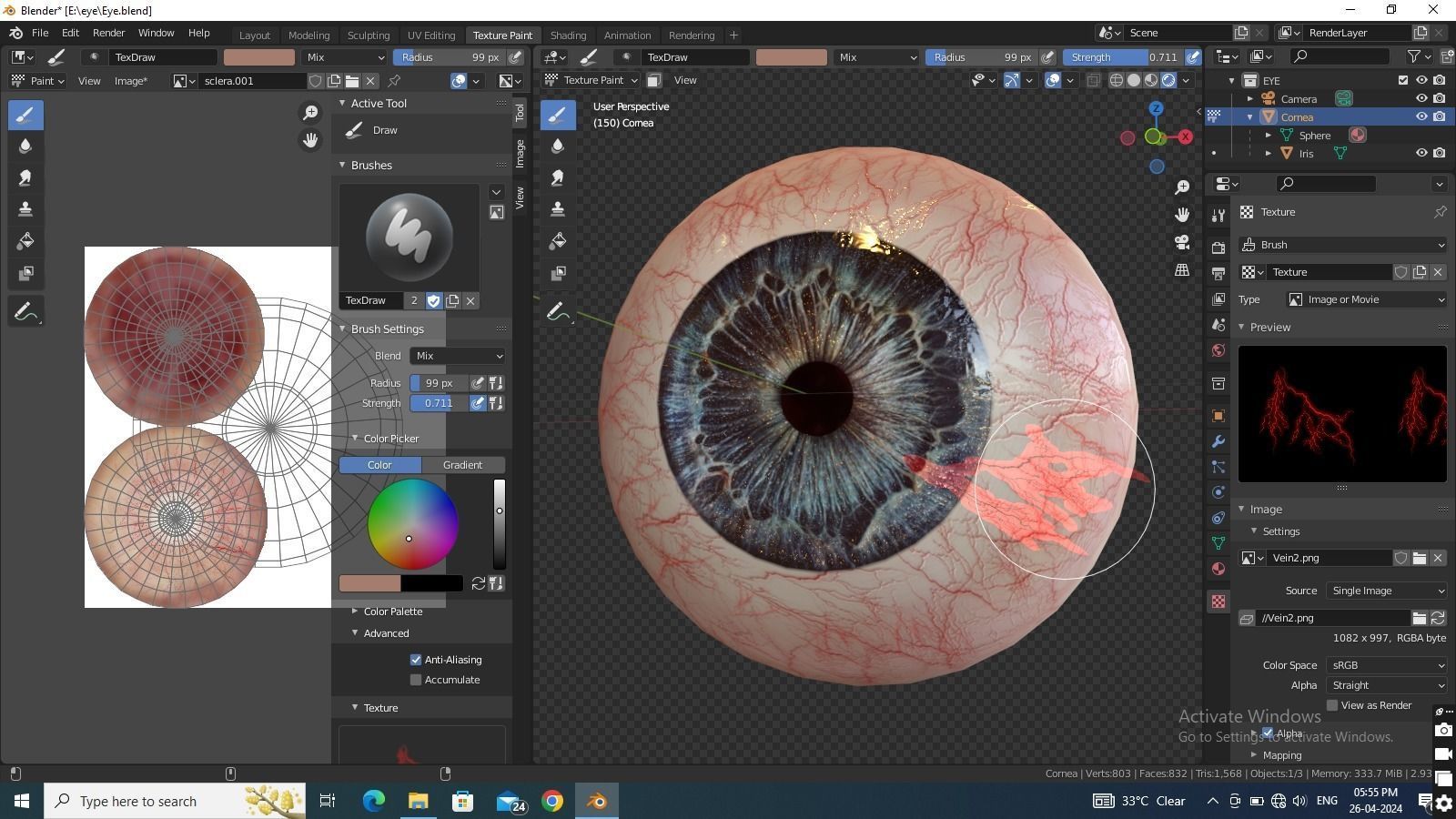Viewport: 1456px width, 819px height.
Task: Select the Clone stamp tool in 3D viewport
Action: (x=558, y=209)
